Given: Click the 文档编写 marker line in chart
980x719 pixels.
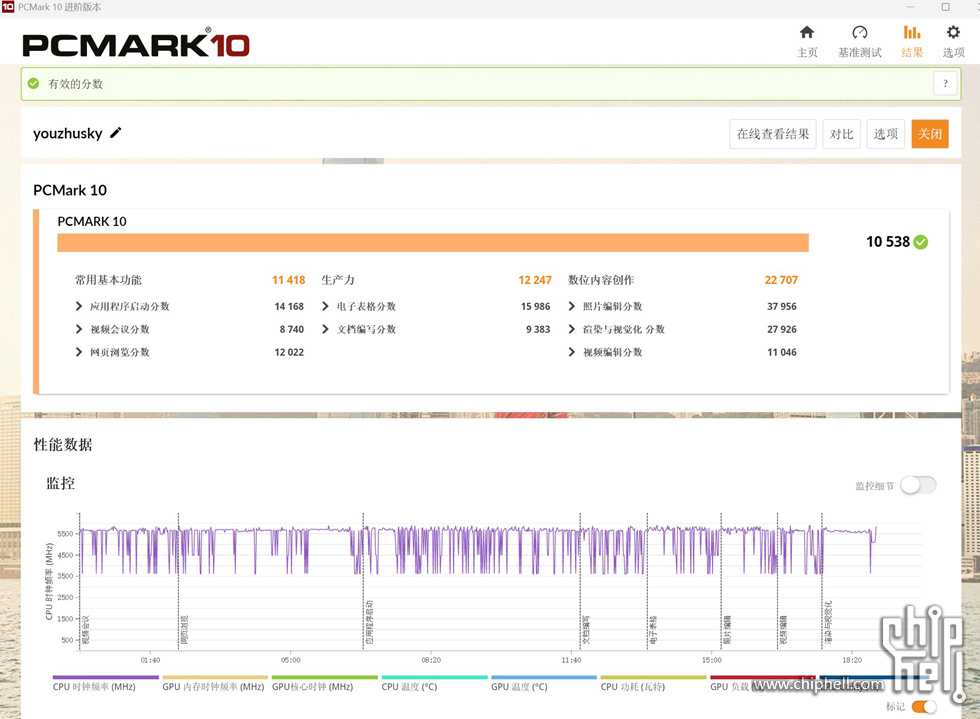Looking at the screenshot, I should 580,581.
